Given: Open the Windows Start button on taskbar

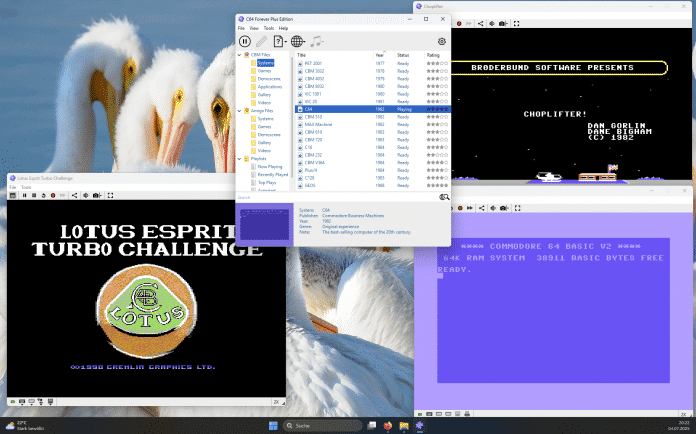Looking at the screenshot, I should pos(274,425).
